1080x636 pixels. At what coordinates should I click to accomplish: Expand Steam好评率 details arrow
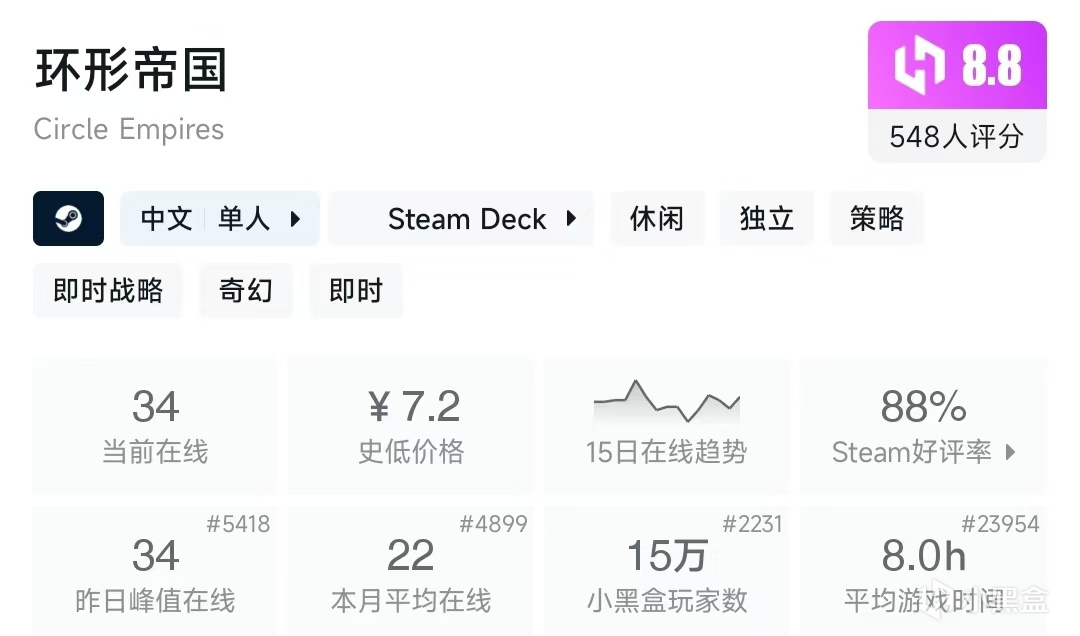(x=1010, y=452)
